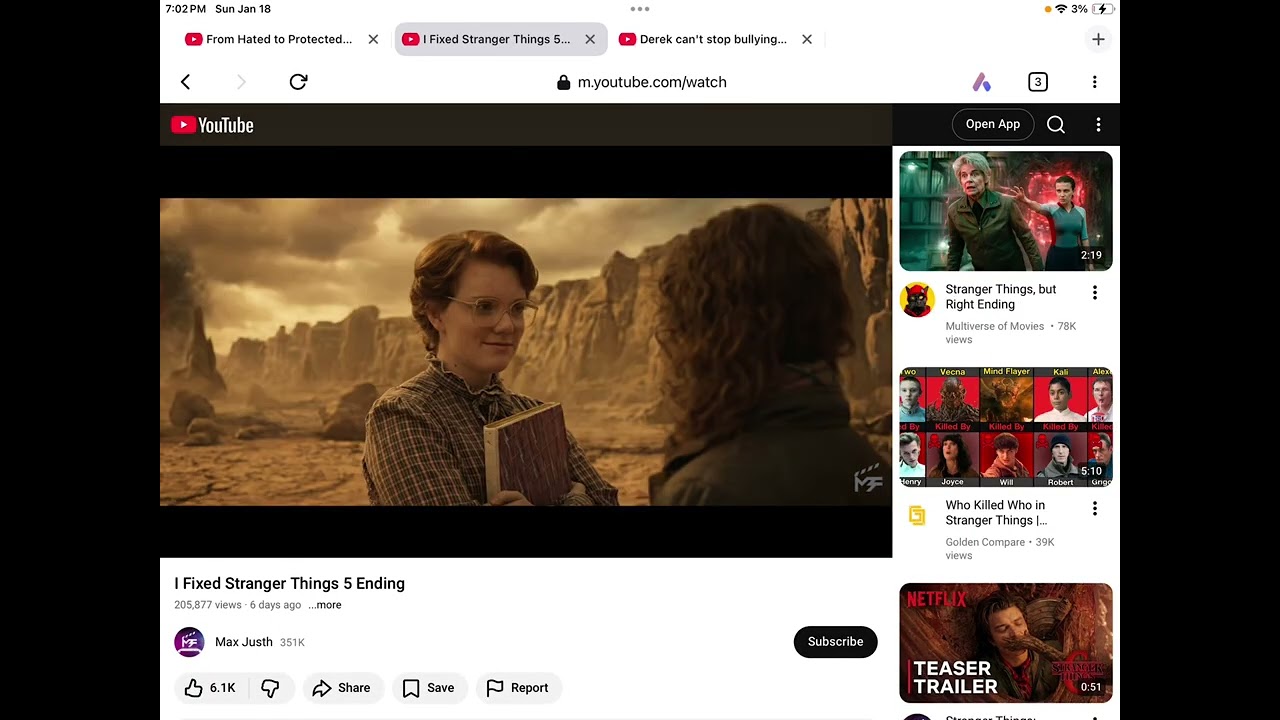
Task: Open the browser three-dot menu
Action: (x=1094, y=82)
